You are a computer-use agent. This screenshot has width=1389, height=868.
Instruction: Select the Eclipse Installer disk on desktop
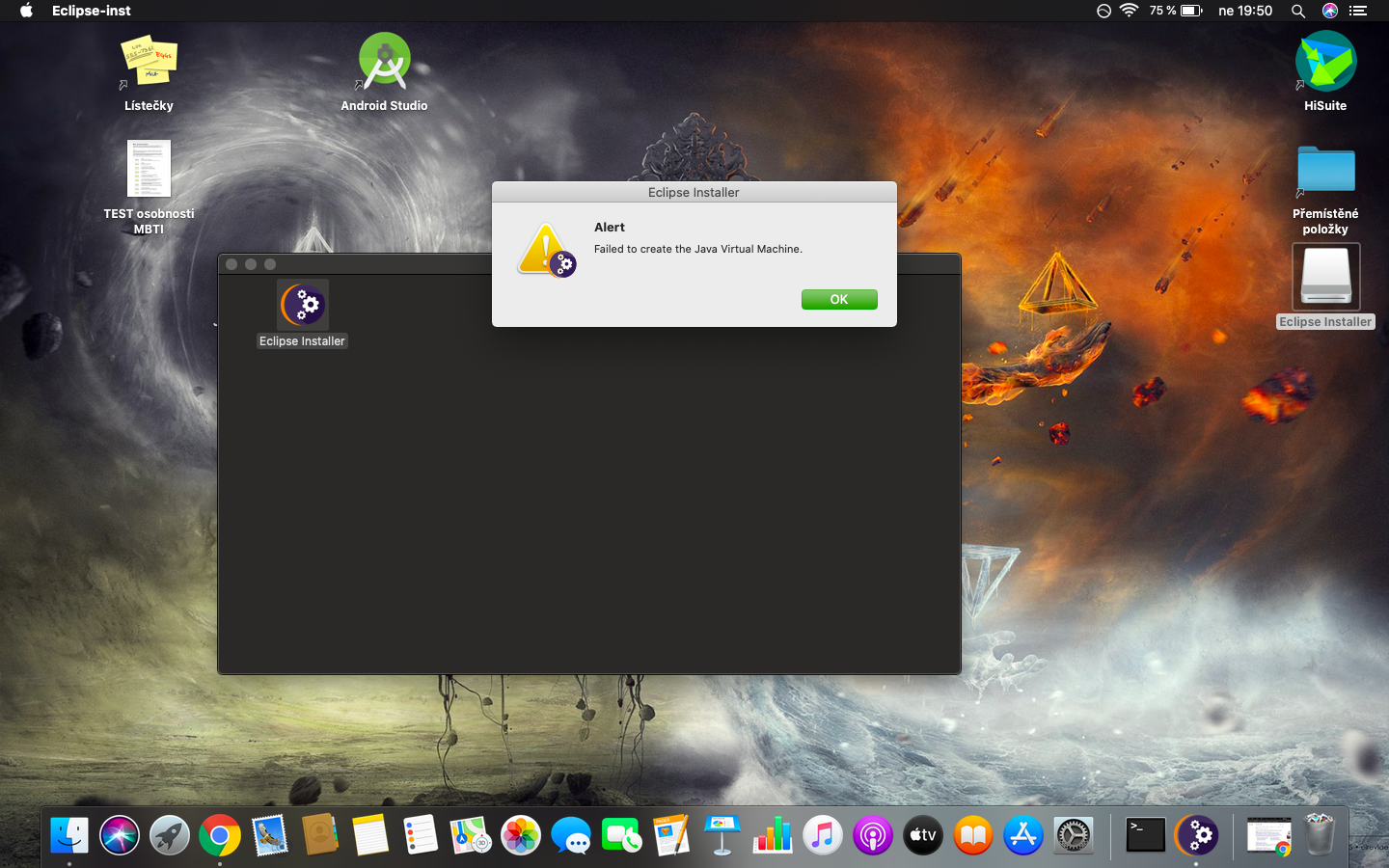(1325, 277)
